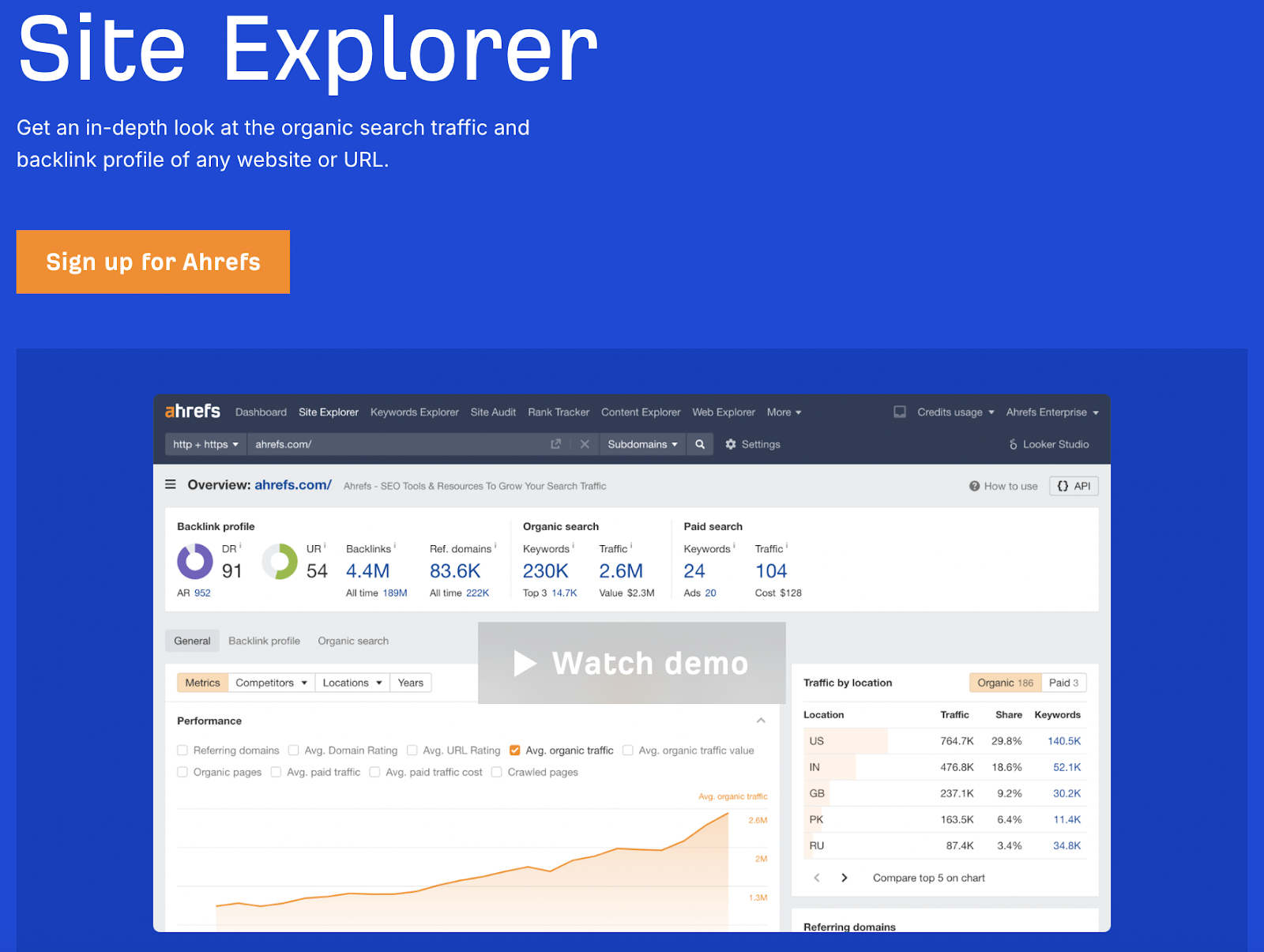
Task: Click the ahrefs logo
Action: (x=192, y=412)
